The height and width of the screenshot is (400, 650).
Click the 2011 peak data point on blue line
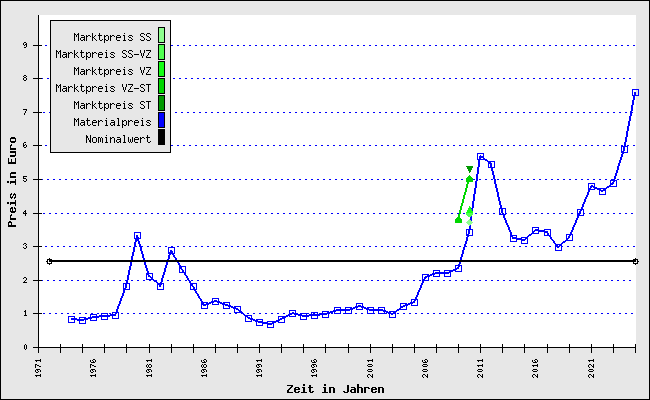[480, 157]
